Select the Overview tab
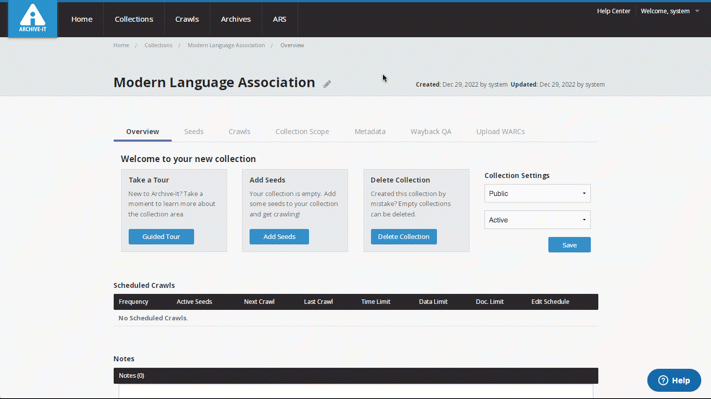This screenshot has height=399, width=711. click(142, 131)
